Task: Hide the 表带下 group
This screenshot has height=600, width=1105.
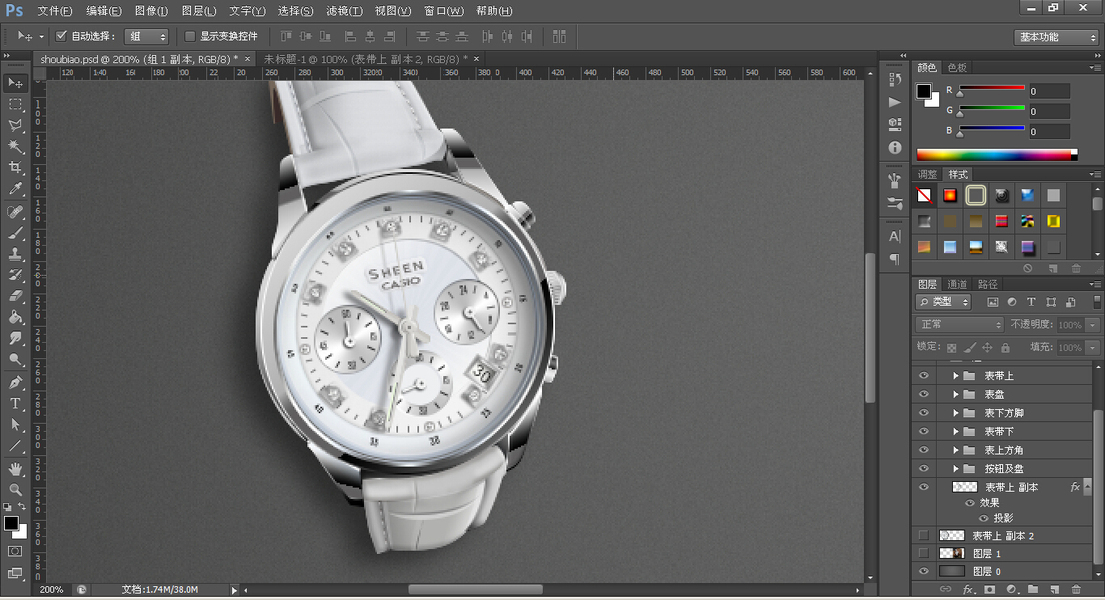Action: (923, 431)
